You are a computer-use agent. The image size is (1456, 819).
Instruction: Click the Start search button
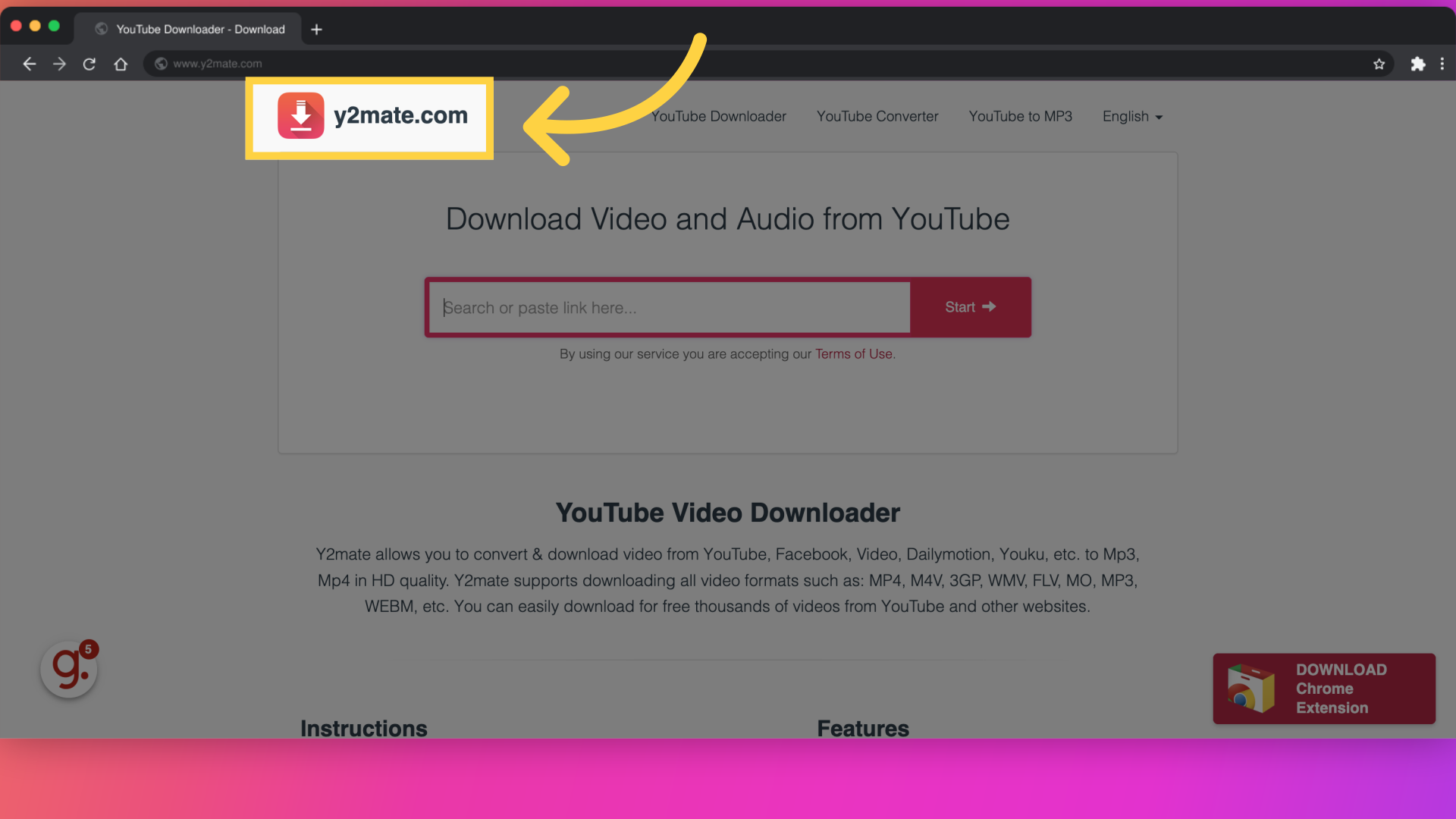(970, 306)
